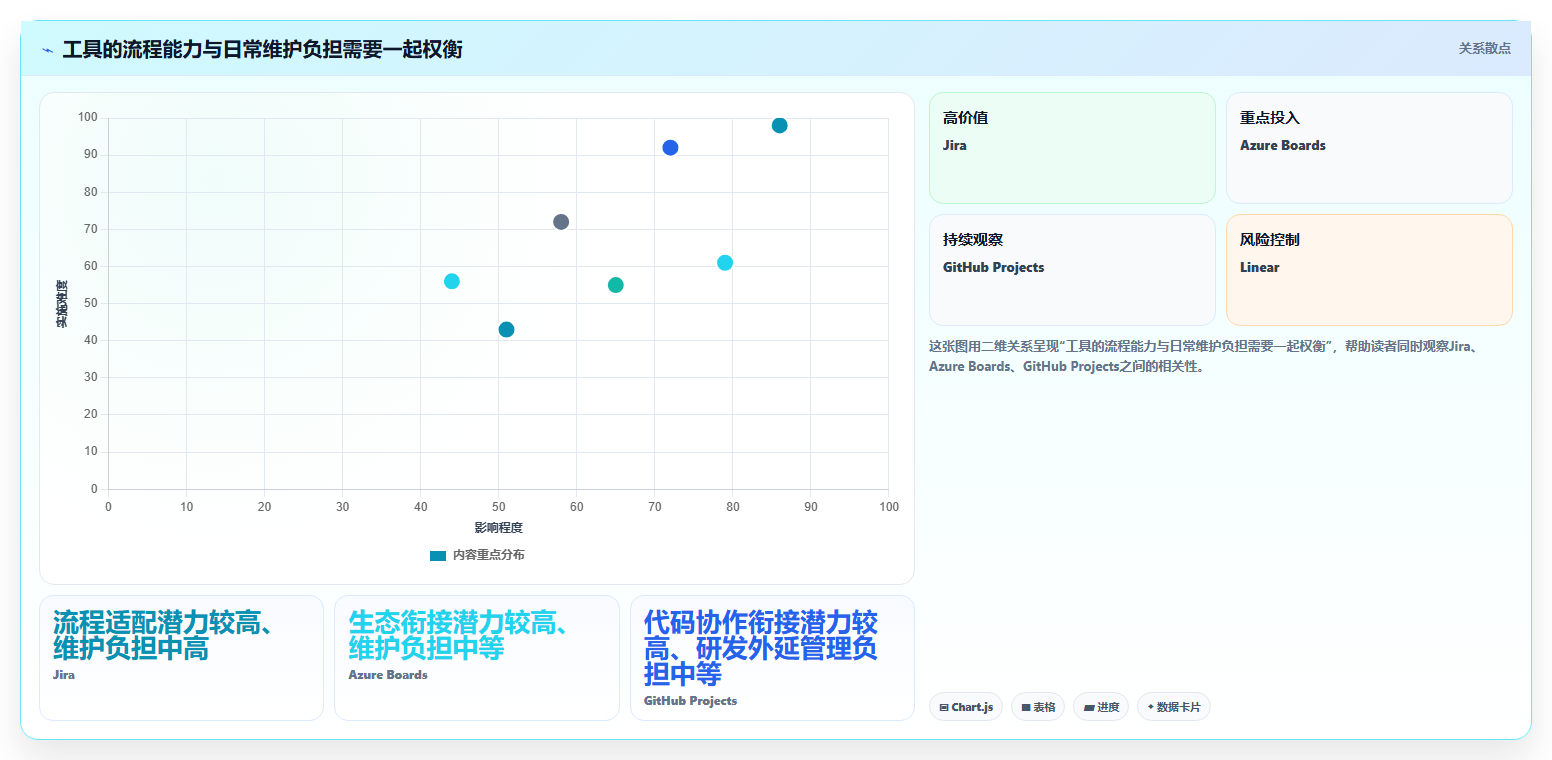Open the 风险控制 Linear card
The width and height of the screenshot is (1552, 760).
(x=1369, y=270)
